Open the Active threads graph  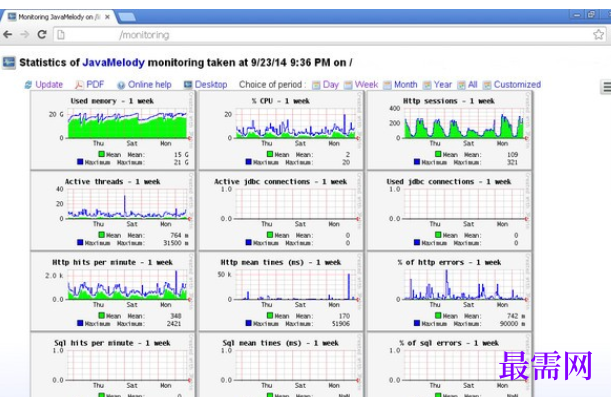click(113, 211)
